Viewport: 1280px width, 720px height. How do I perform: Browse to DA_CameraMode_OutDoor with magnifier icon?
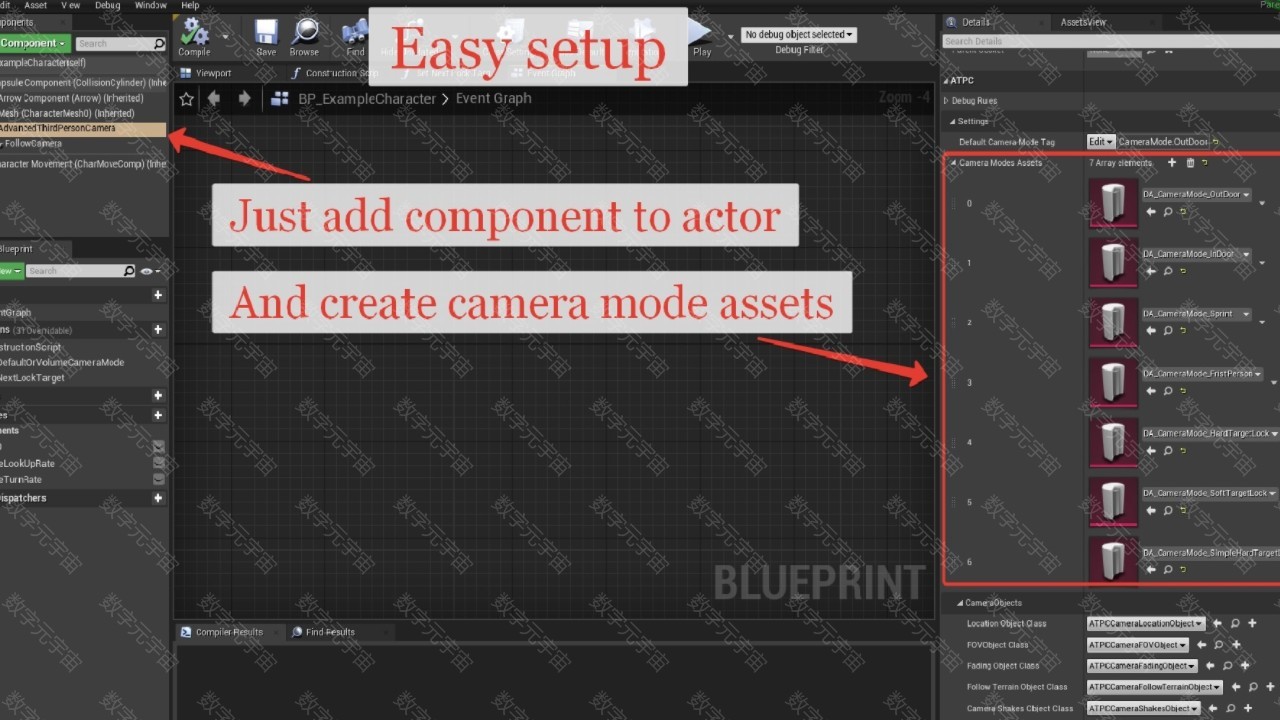[x=1167, y=212]
